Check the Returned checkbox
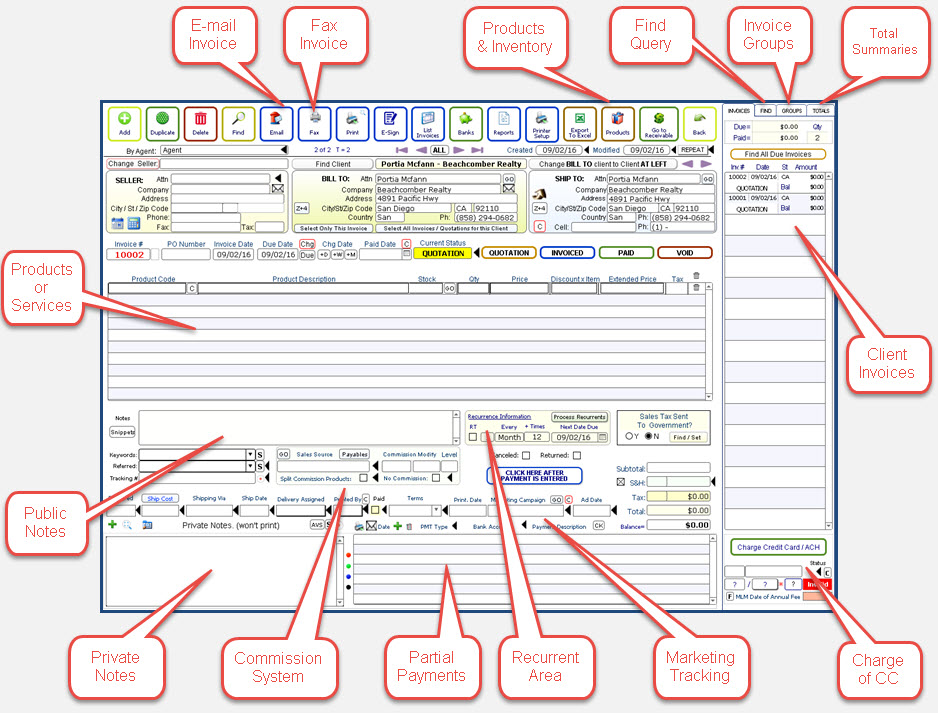The image size is (938, 713). click(x=577, y=456)
